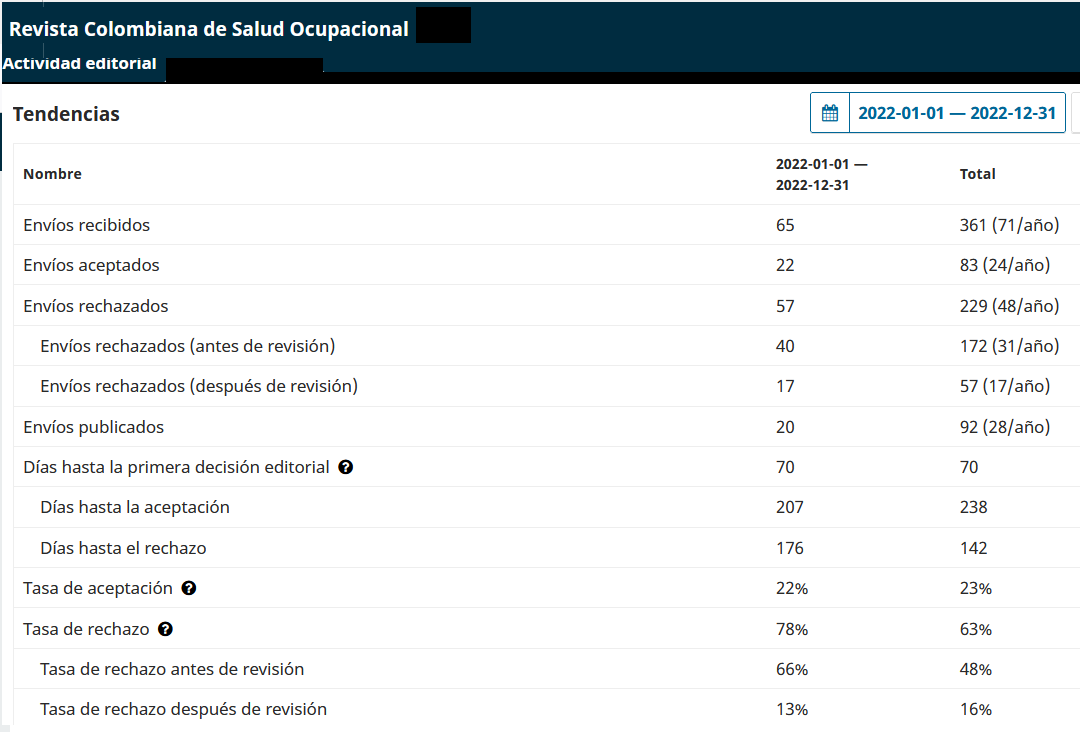Click the Nombre column header
1080x732 pixels.
pos(53,174)
